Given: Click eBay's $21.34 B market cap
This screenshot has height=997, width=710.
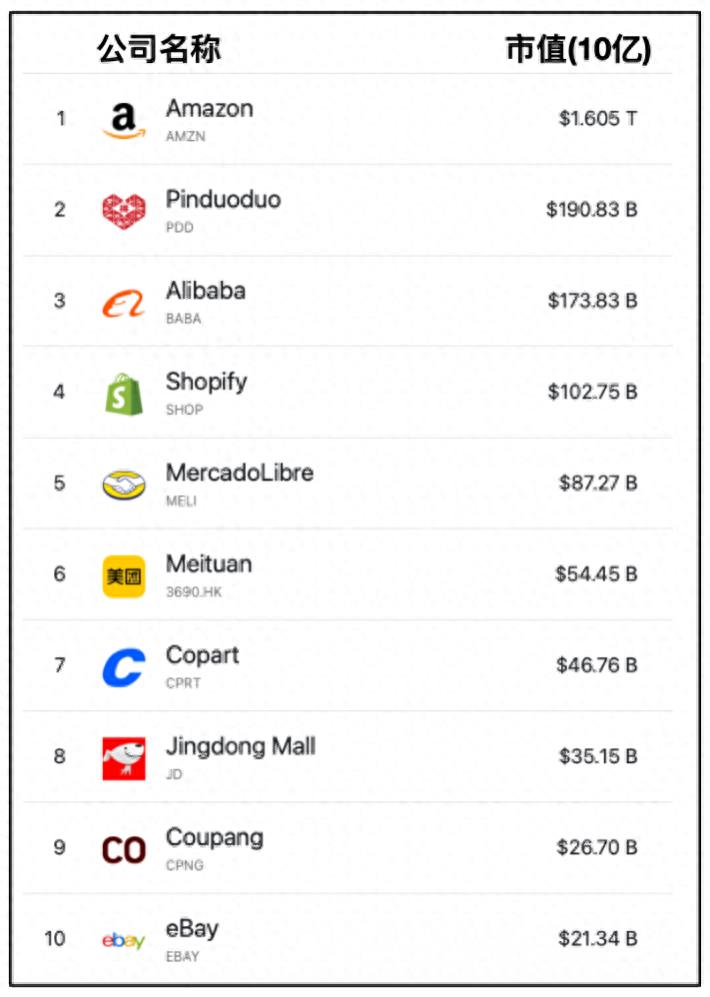Looking at the screenshot, I should coord(597,939).
